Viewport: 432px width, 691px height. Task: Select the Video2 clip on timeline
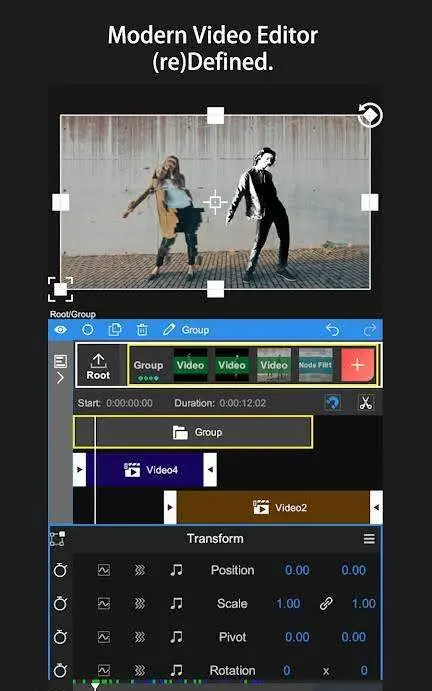click(x=273, y=507)
